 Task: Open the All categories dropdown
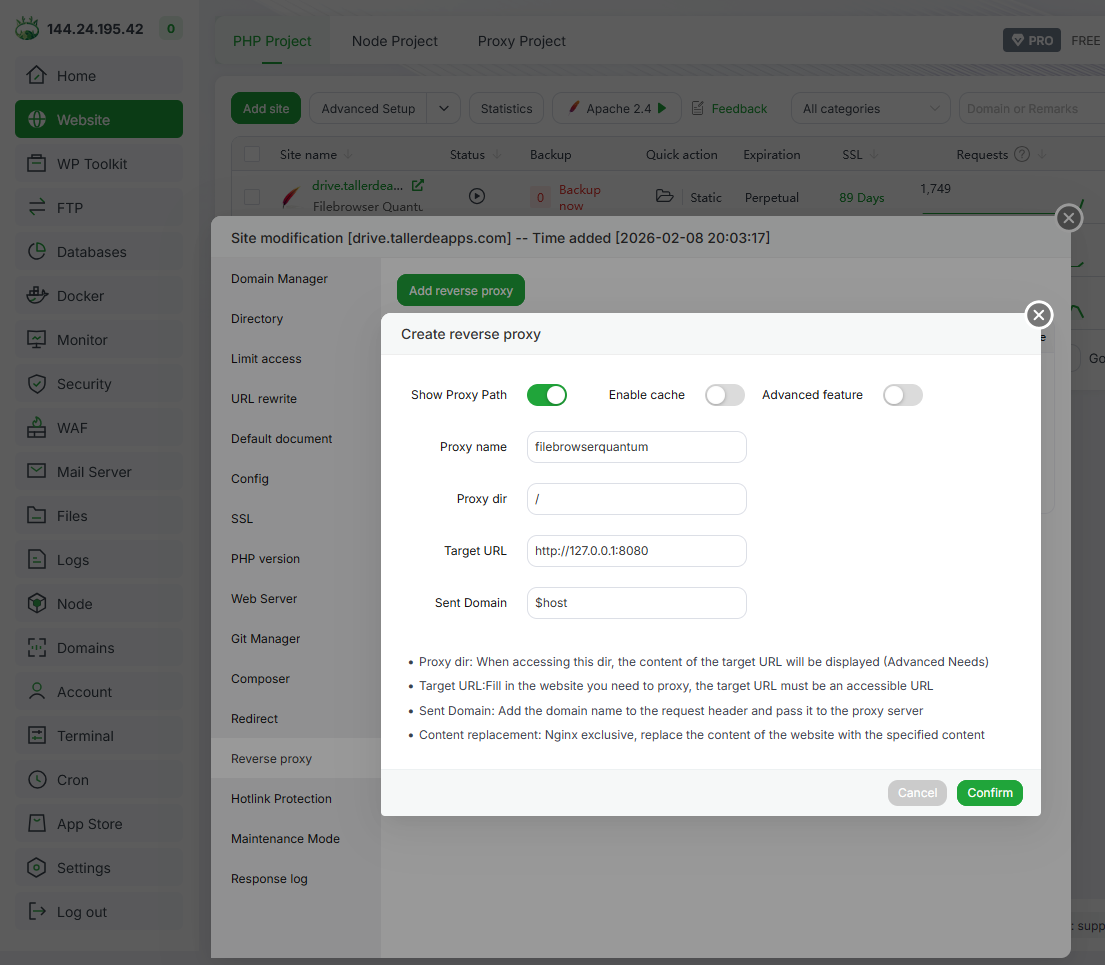point(870,109)
